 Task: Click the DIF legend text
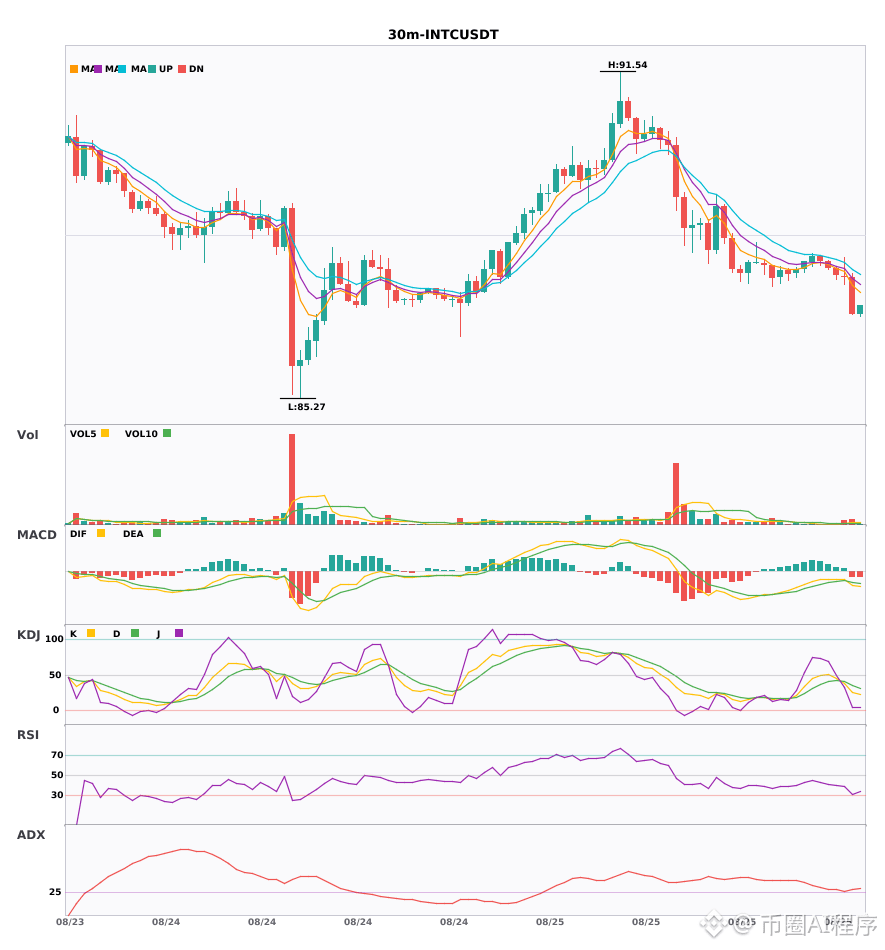pyautogui.click(x=78, y=534)
